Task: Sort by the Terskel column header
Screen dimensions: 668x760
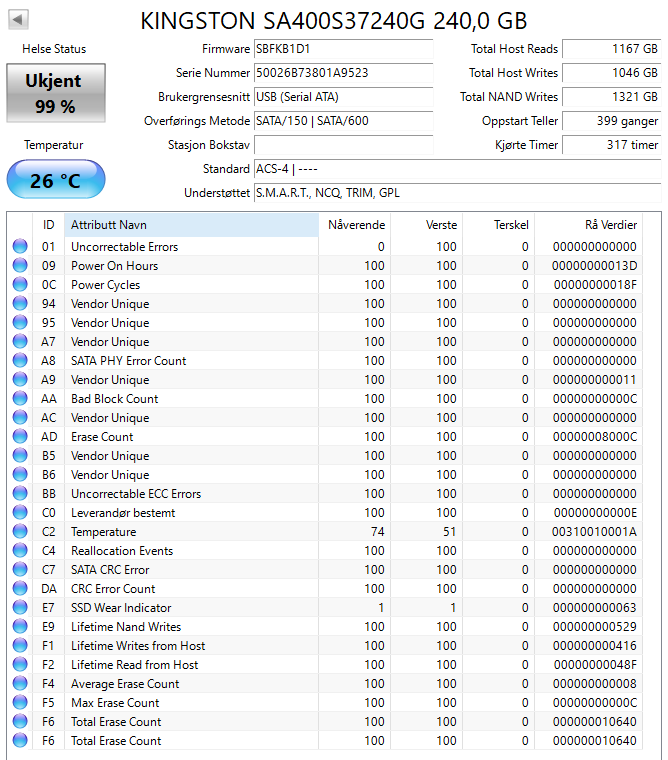Action: click(498, 225)
